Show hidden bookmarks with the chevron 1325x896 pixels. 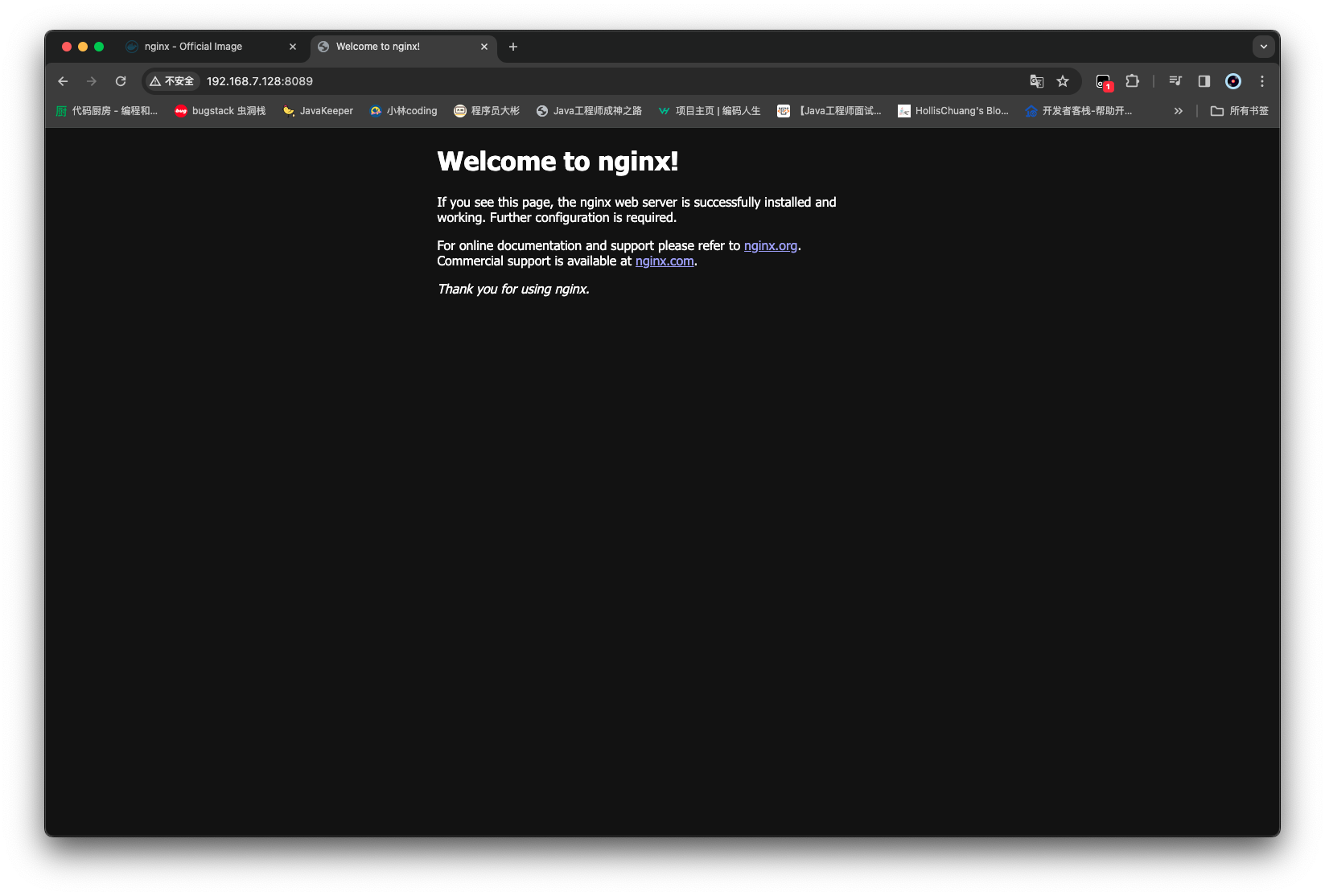[x=1179, y=111]
